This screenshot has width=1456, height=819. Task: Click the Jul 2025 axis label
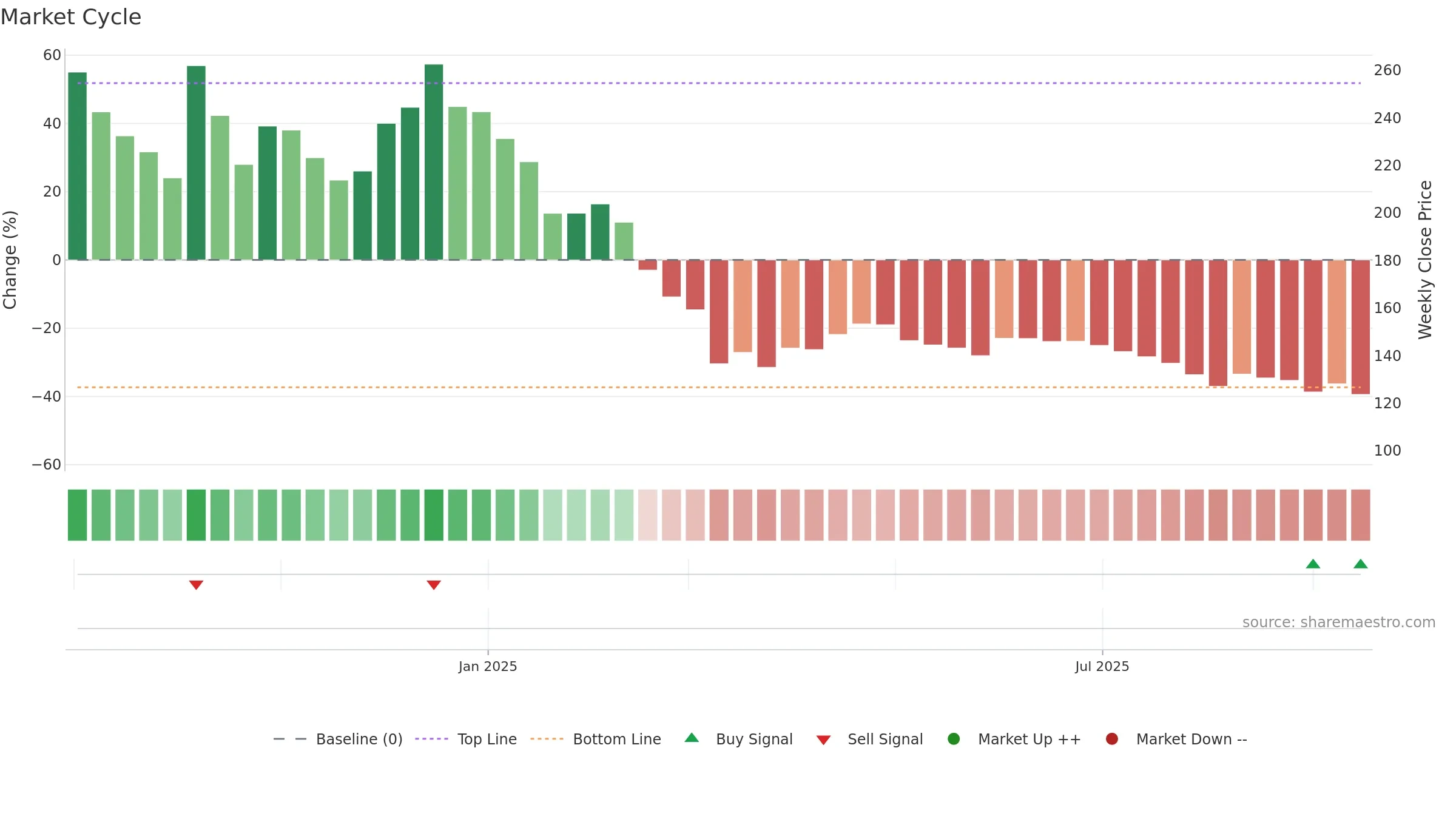point(1102,666)
